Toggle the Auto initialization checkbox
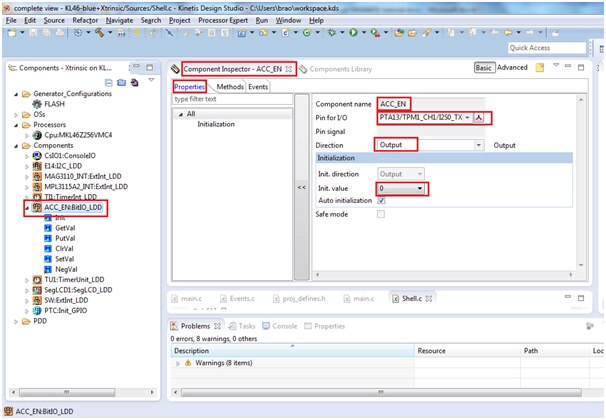606x420 pixels. [x=381, y=201]
